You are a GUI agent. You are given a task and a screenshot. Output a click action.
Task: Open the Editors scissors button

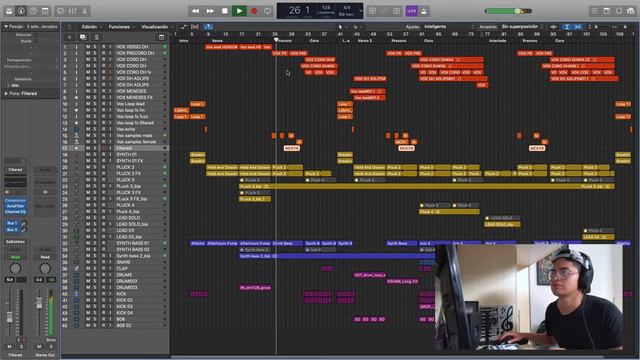[84, 11]
